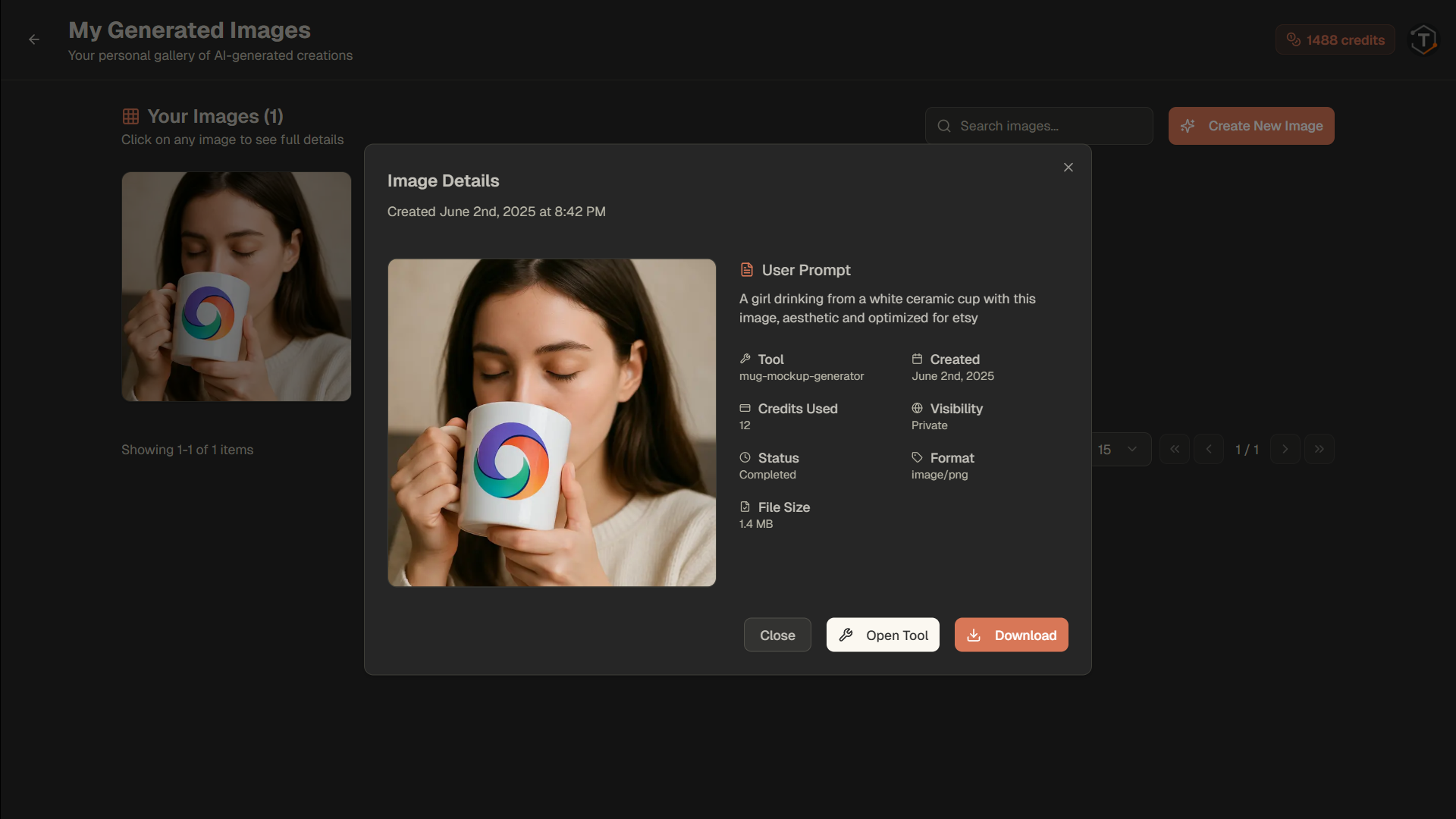Image resolution: width=1456 pixels, height=819 pixels.
Task: Click the Format tag icon
Action: pos(917,457)
